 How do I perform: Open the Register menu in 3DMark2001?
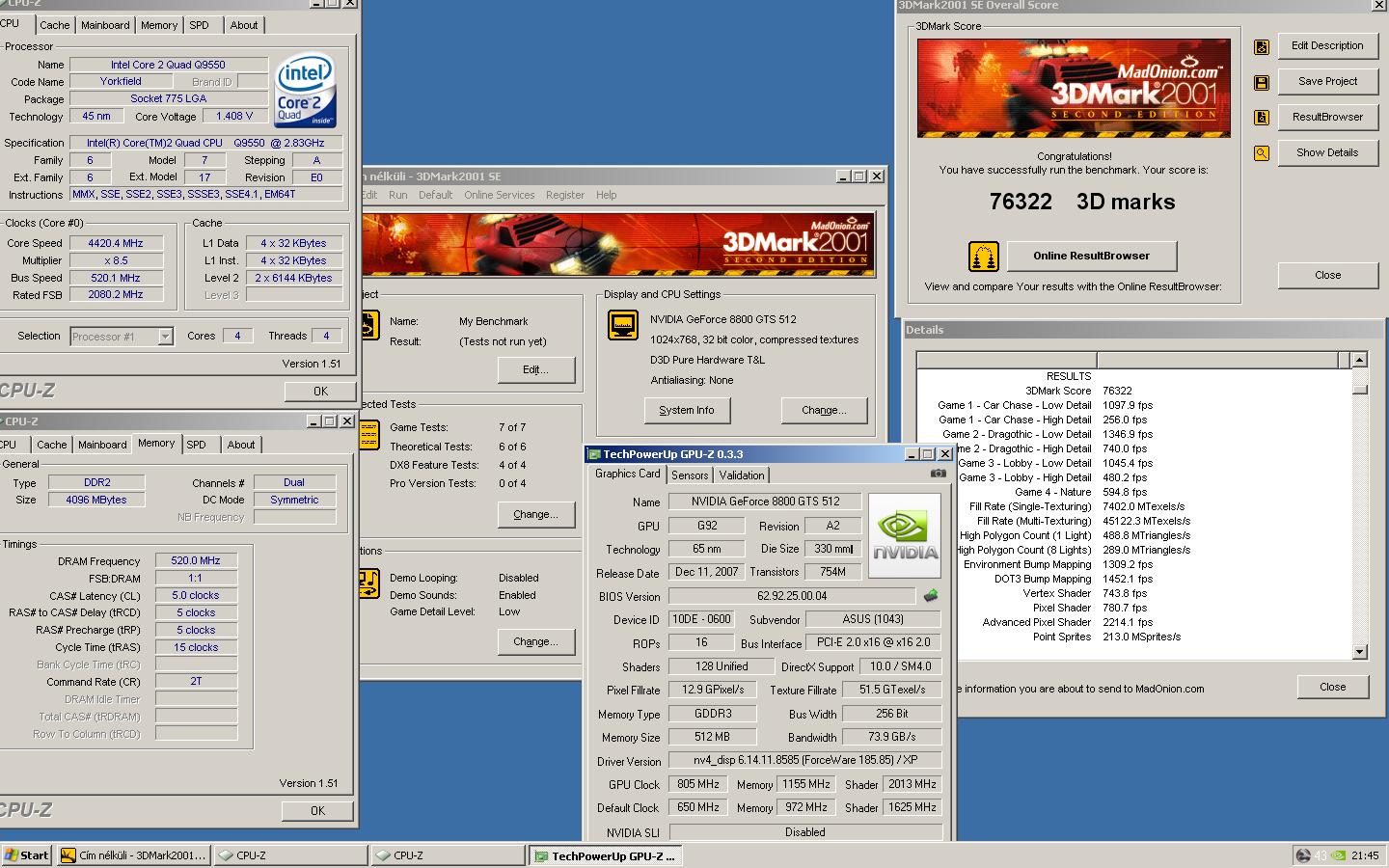coord(565,195)
